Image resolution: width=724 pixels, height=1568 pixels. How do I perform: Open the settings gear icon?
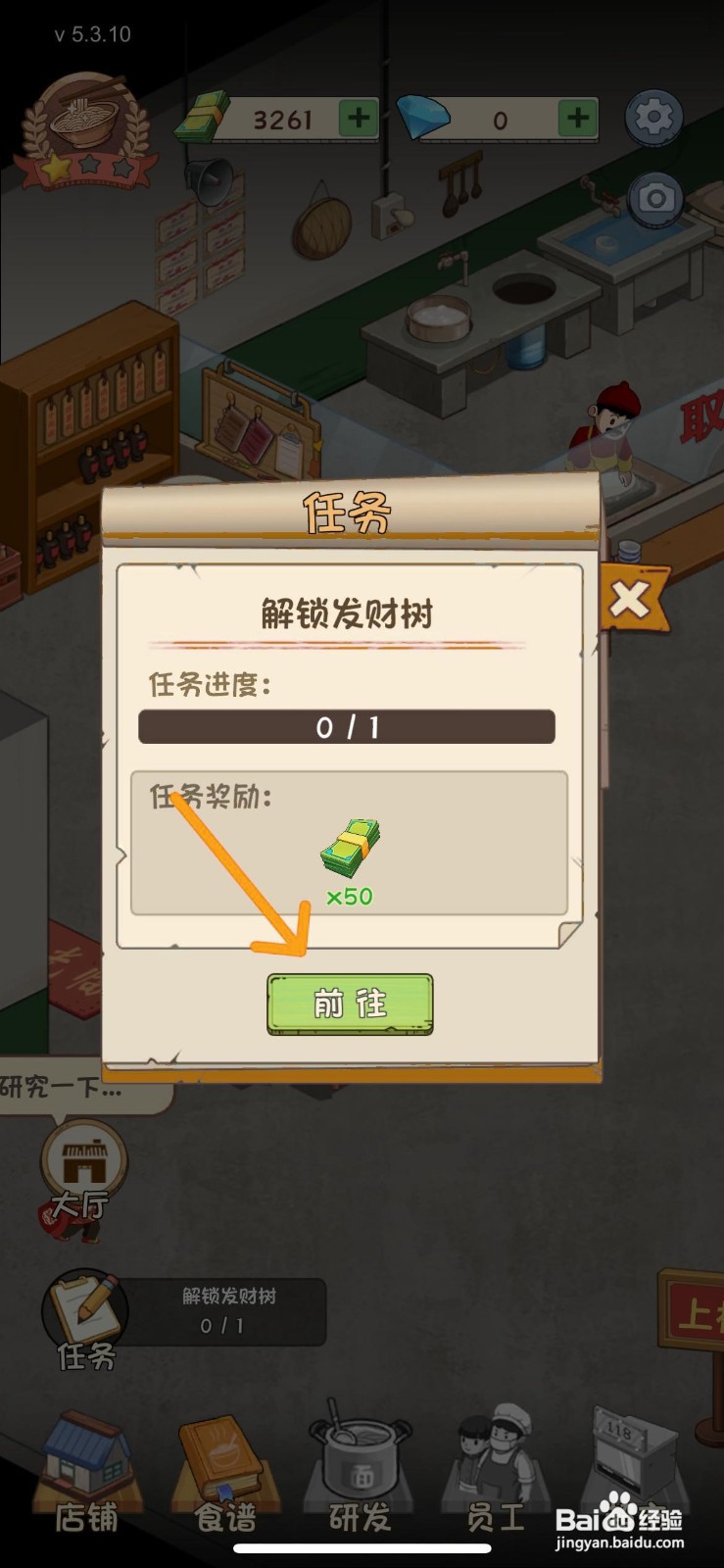coord(653,118)
